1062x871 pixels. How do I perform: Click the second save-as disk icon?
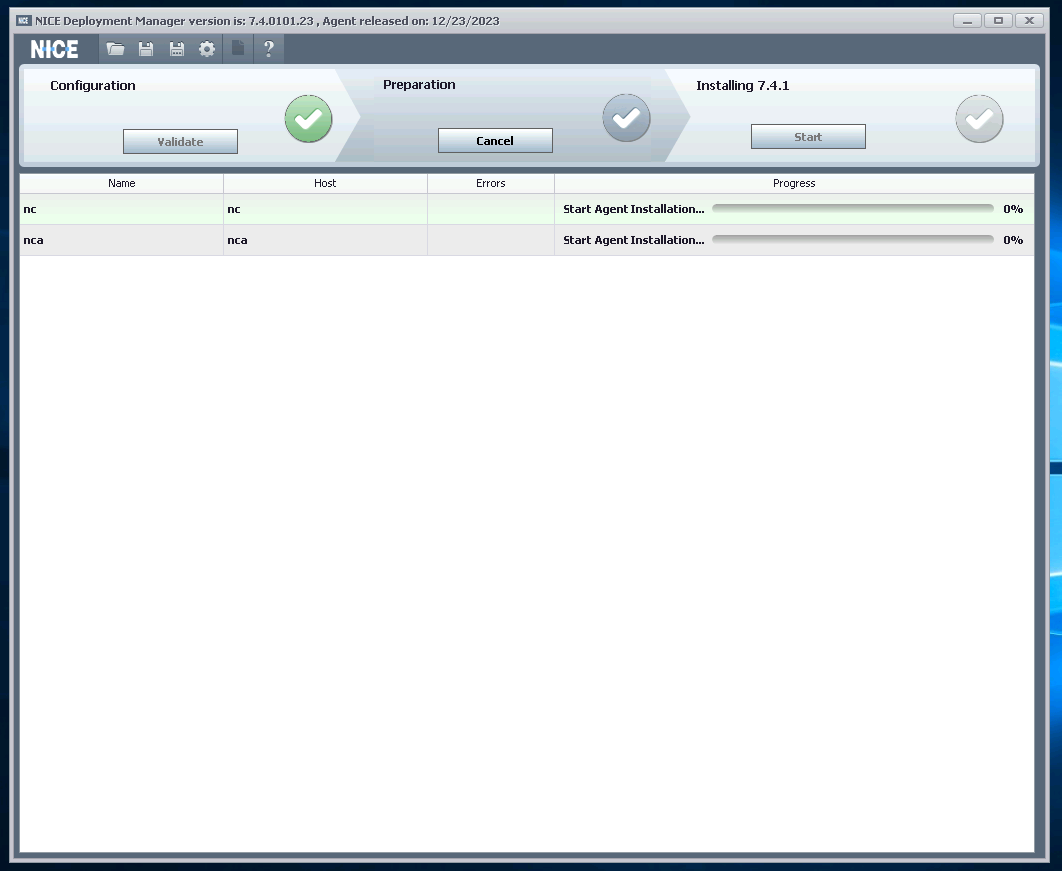(x=177, y=49)
